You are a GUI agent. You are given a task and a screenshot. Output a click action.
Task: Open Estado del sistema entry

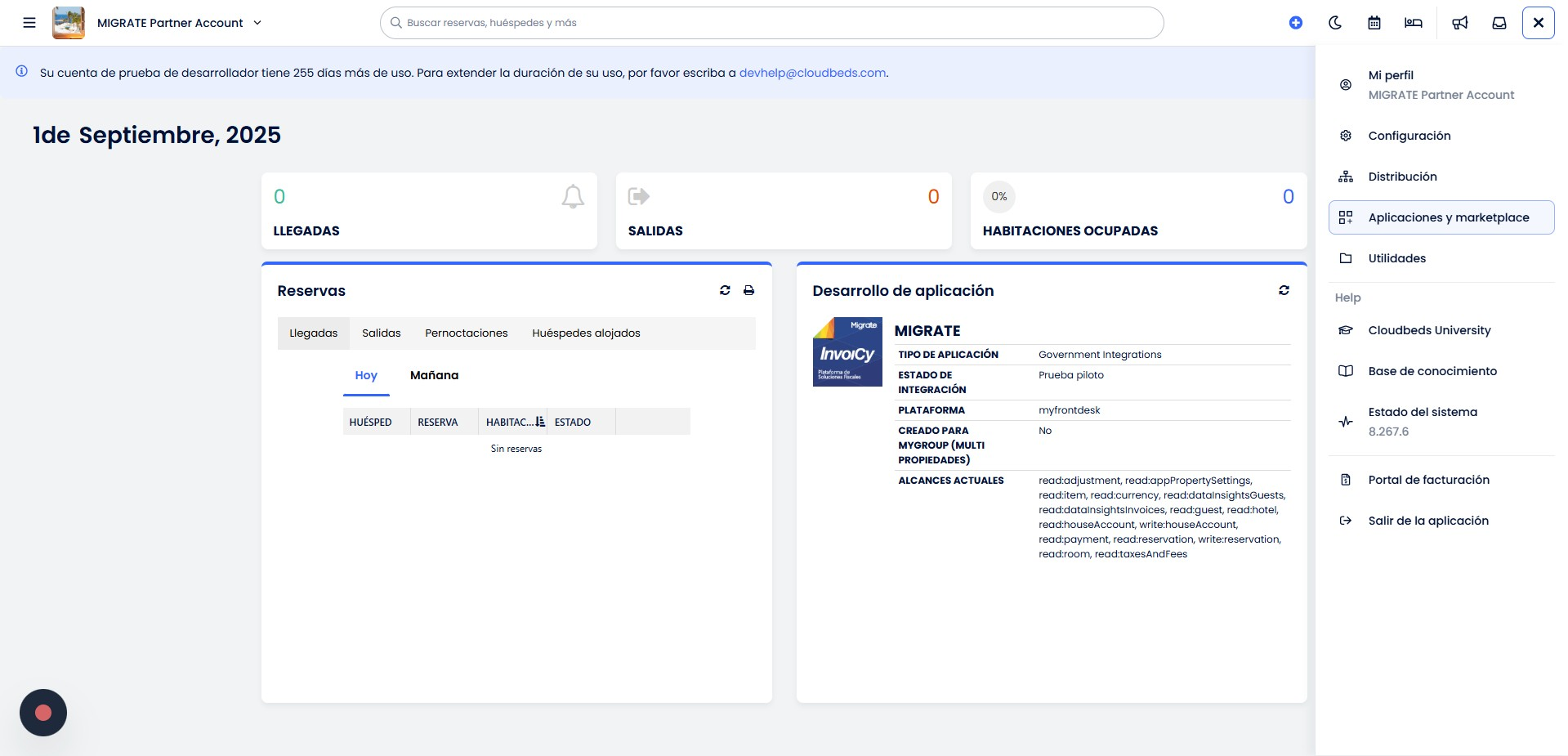(x=1441, y=422)
